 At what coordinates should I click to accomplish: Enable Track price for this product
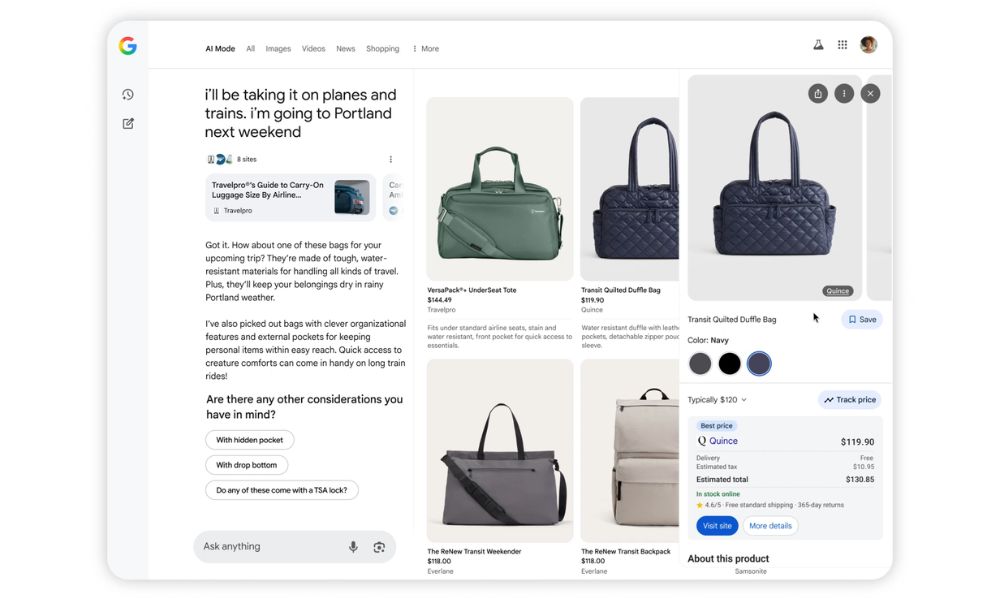(x=850, y=400)
